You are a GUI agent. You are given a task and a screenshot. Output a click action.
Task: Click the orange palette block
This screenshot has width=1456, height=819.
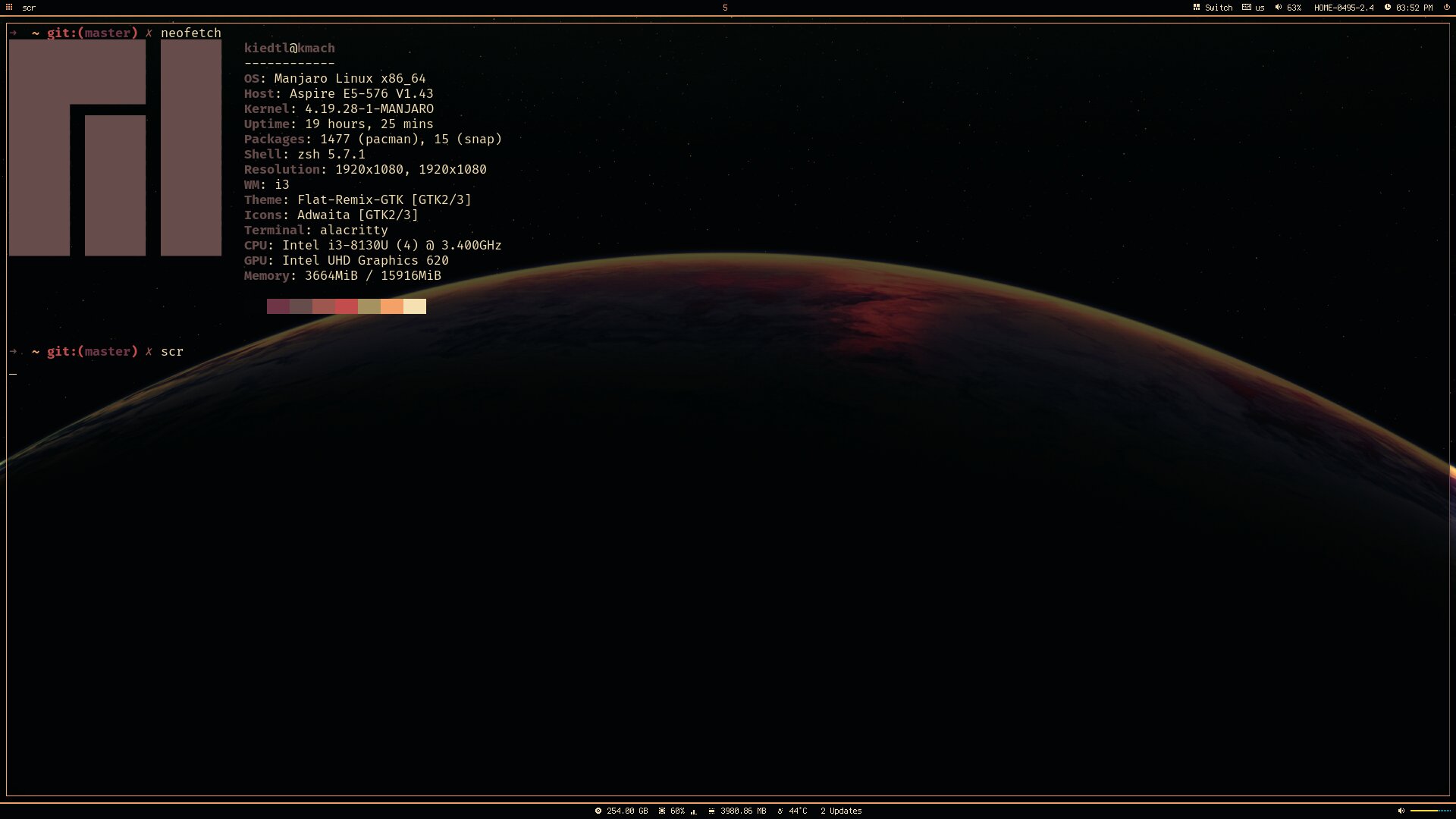392,306
